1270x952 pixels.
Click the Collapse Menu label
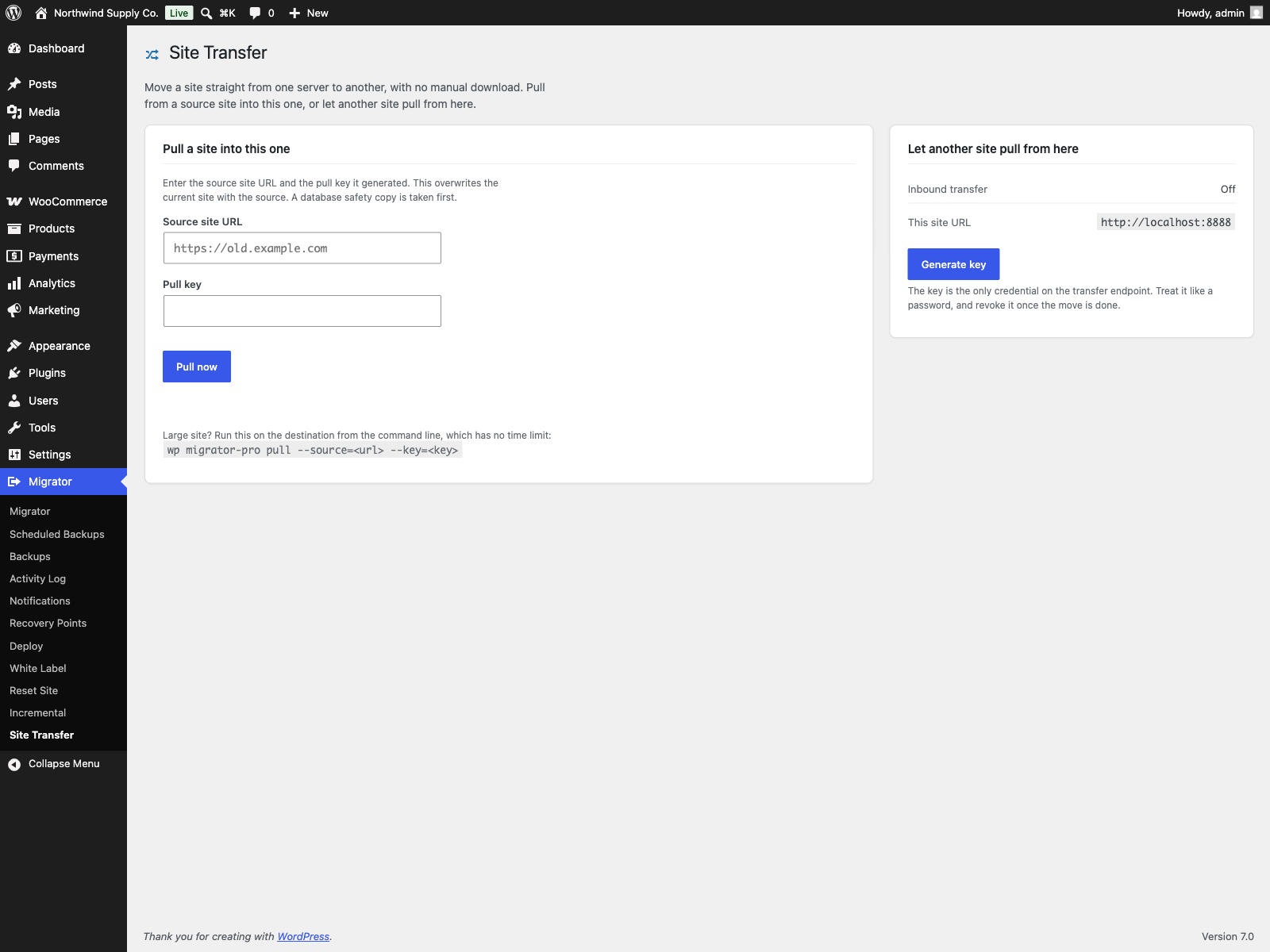(64, 764)
